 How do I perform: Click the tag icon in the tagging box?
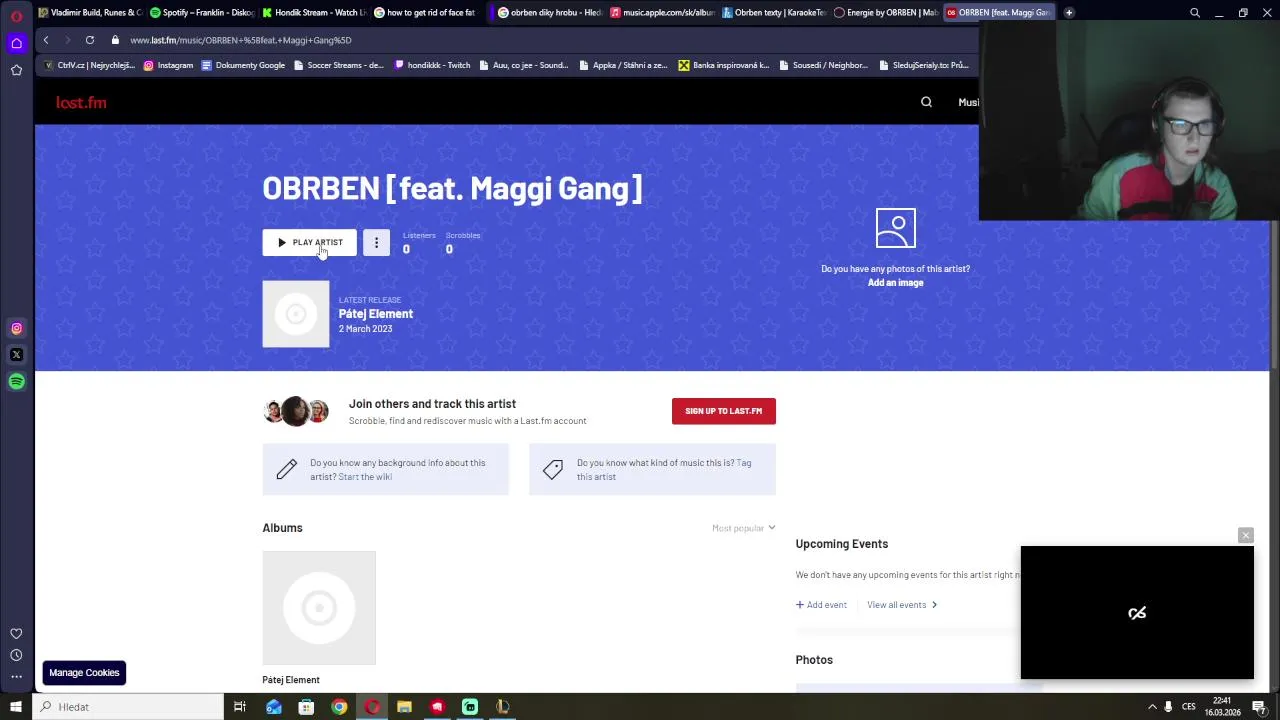pos(553,469)
